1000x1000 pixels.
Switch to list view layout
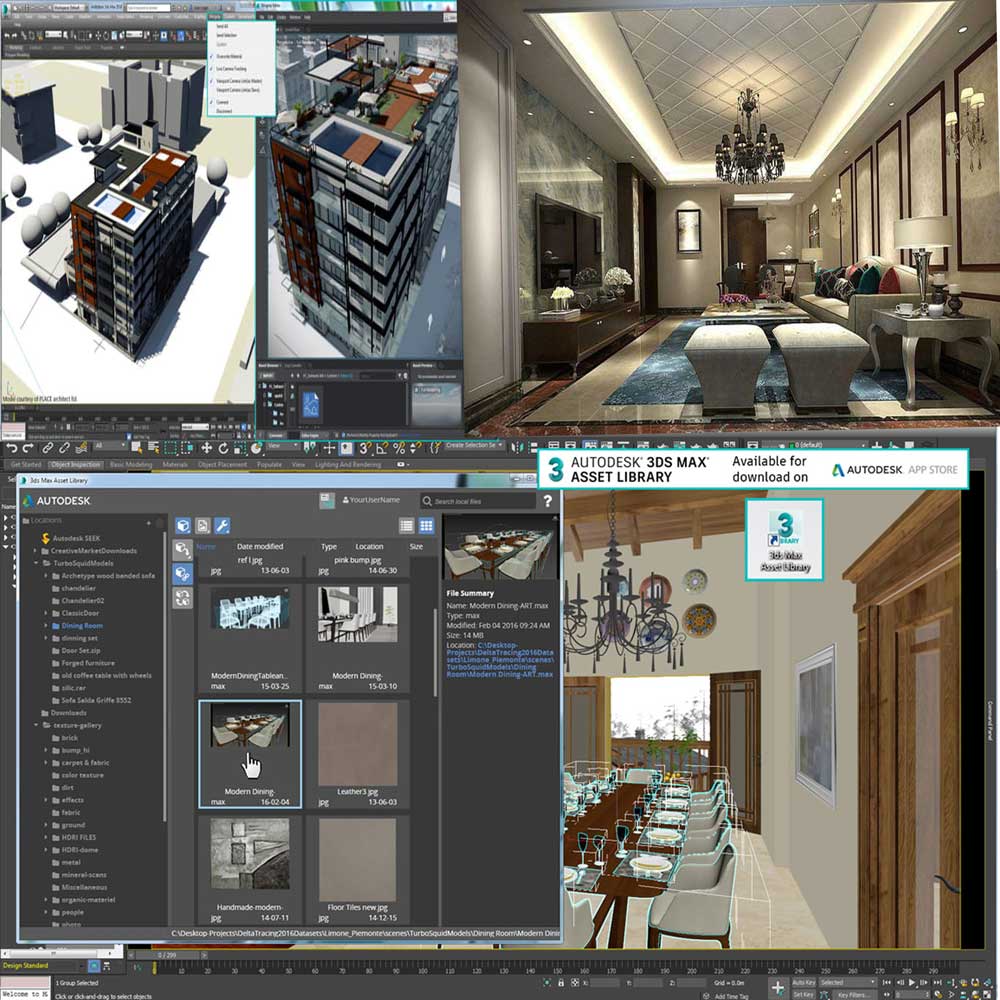click(406, 525)
